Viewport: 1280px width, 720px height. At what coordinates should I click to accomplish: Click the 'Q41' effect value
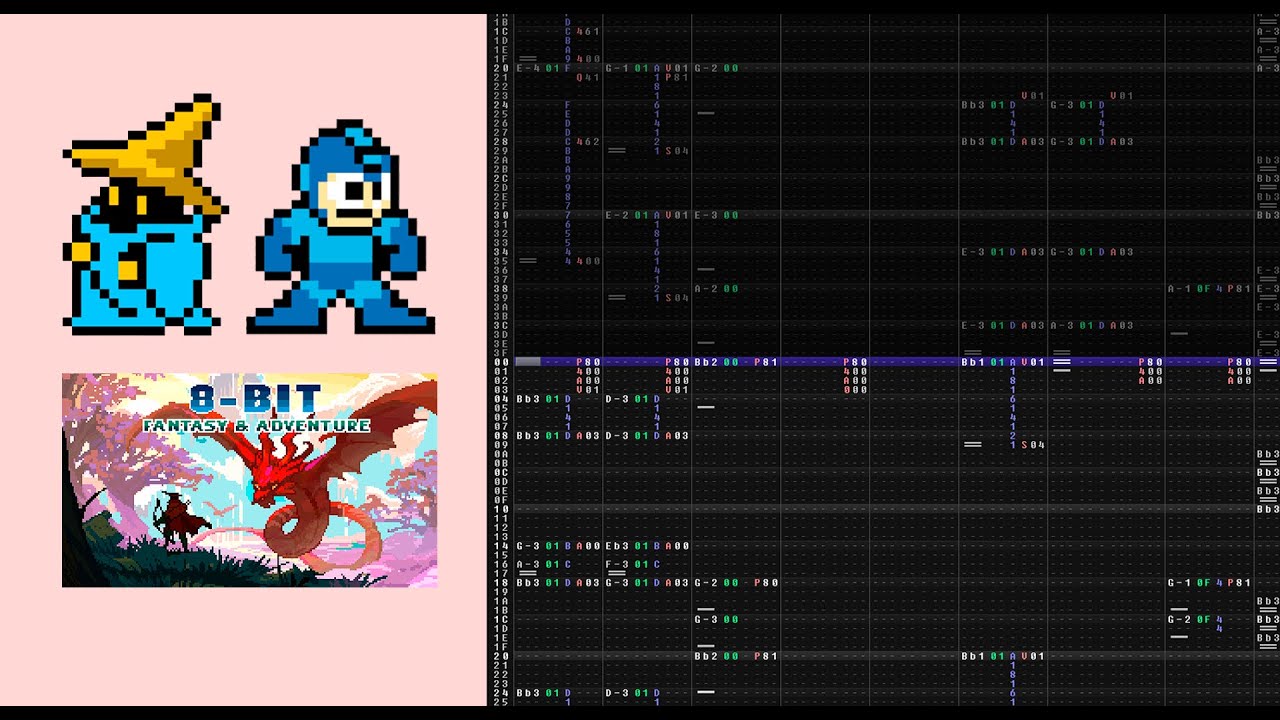pyautogui.click(x=588, y=78)
